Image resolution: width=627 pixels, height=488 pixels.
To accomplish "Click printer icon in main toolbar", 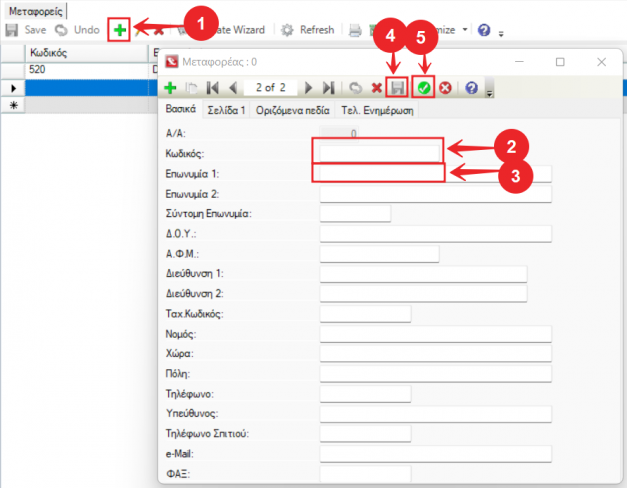I will tap(355, 30).
